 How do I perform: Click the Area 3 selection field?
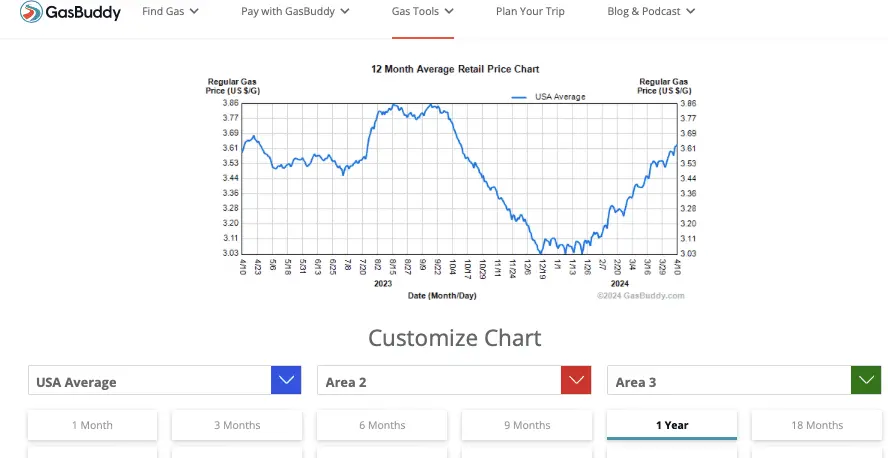pyautogui.click(x=730, y=381)
